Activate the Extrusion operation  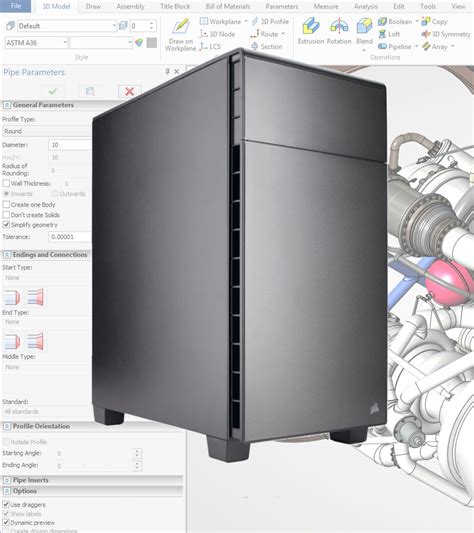(x=311, y=32)
